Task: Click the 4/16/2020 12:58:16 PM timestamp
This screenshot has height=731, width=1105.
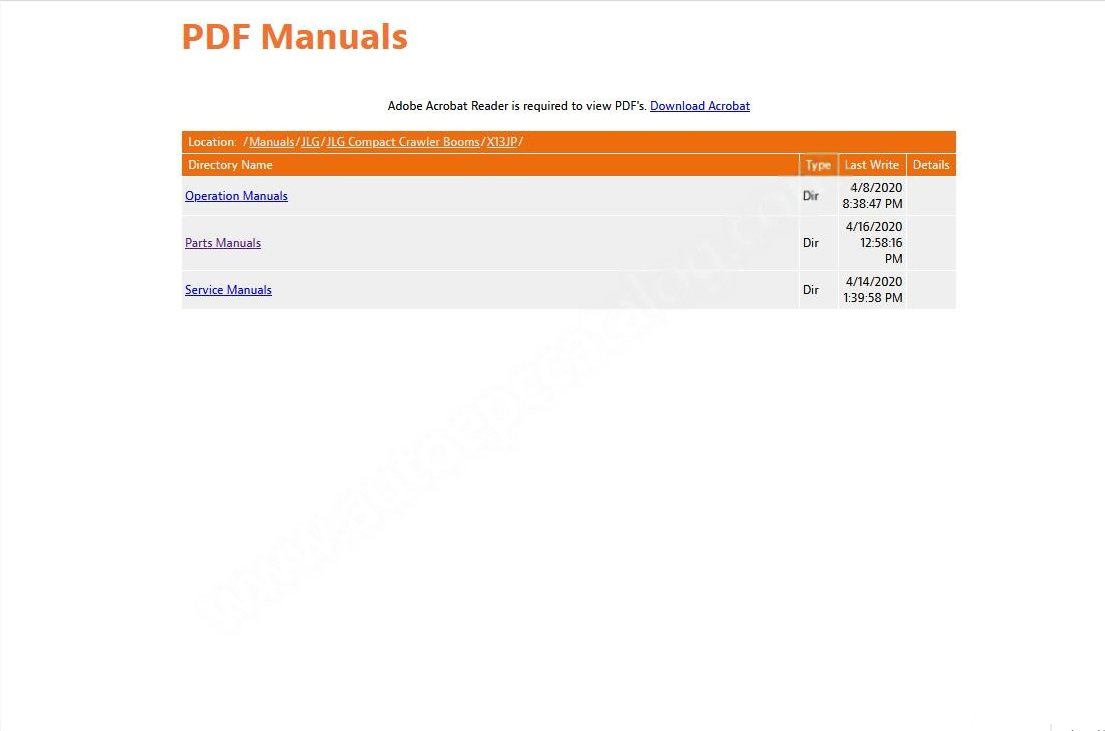Action: click(874, 243)
